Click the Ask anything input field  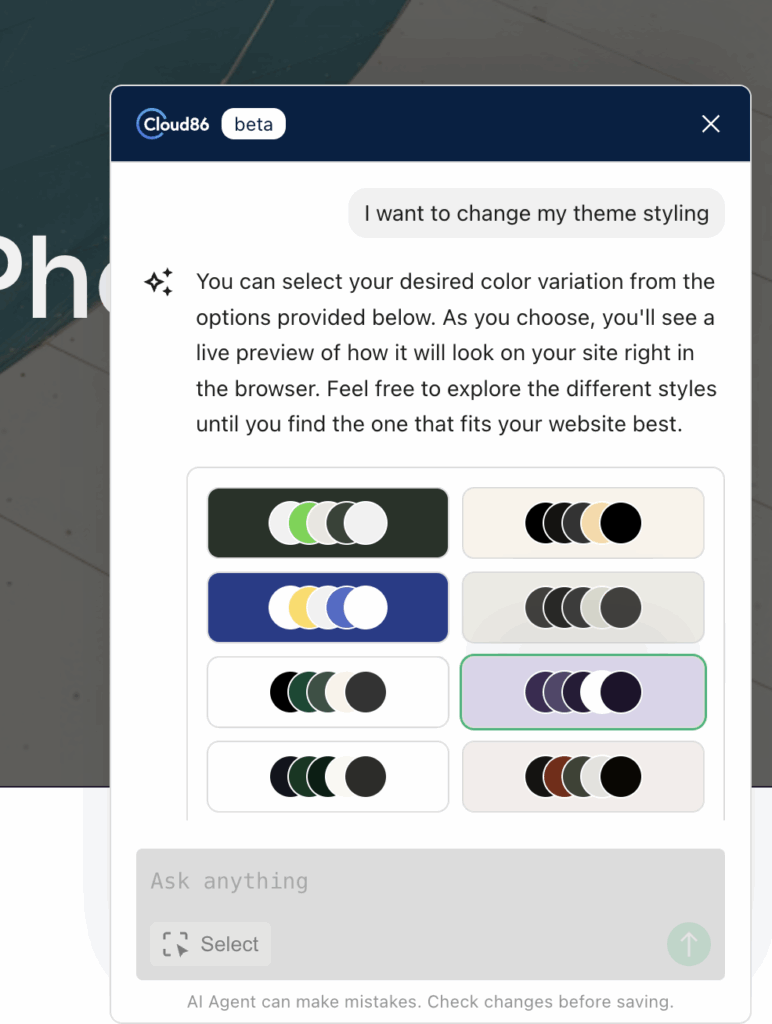[x=430, y=881]
